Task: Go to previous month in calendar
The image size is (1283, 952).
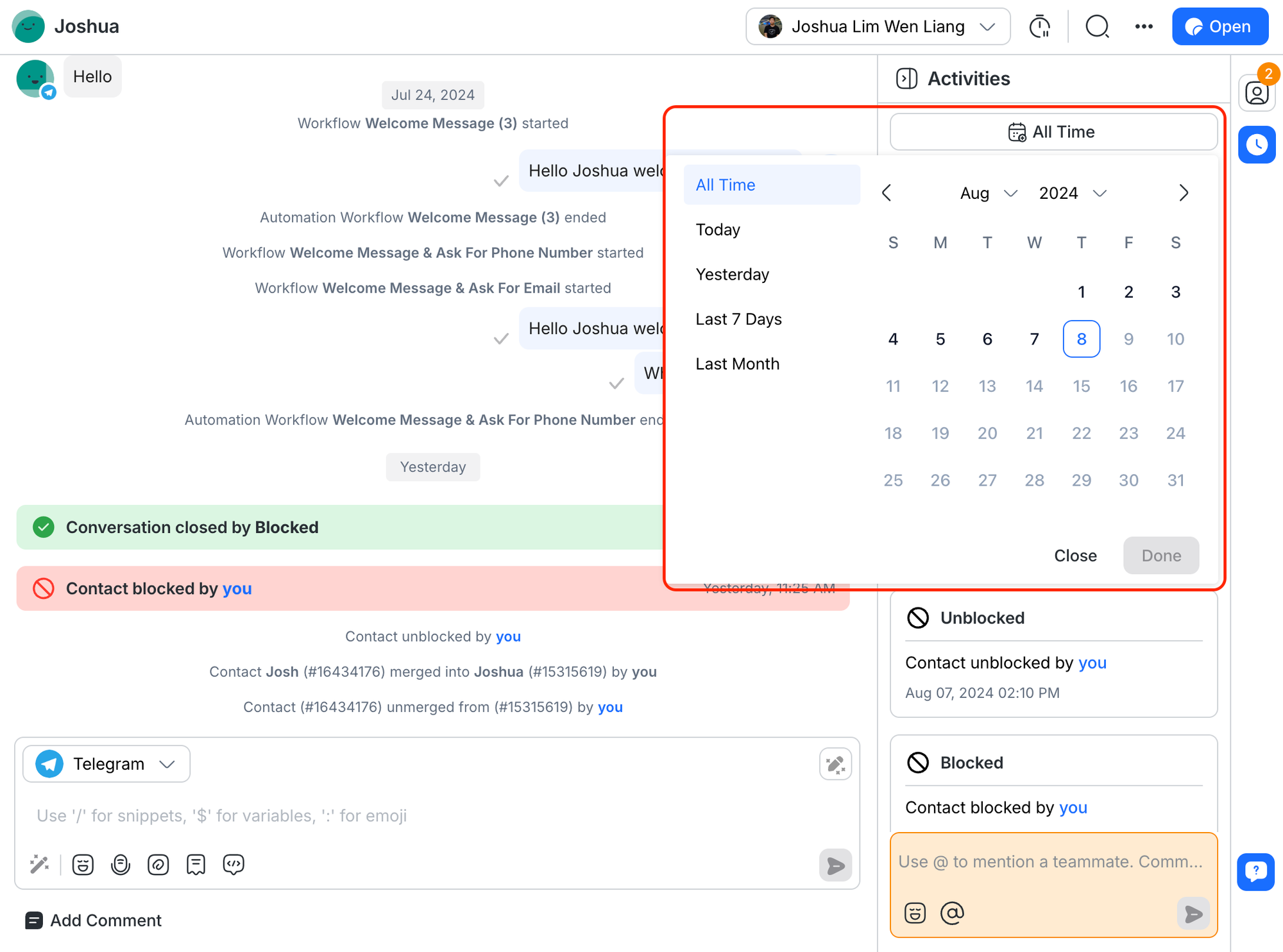Action: 887,193
